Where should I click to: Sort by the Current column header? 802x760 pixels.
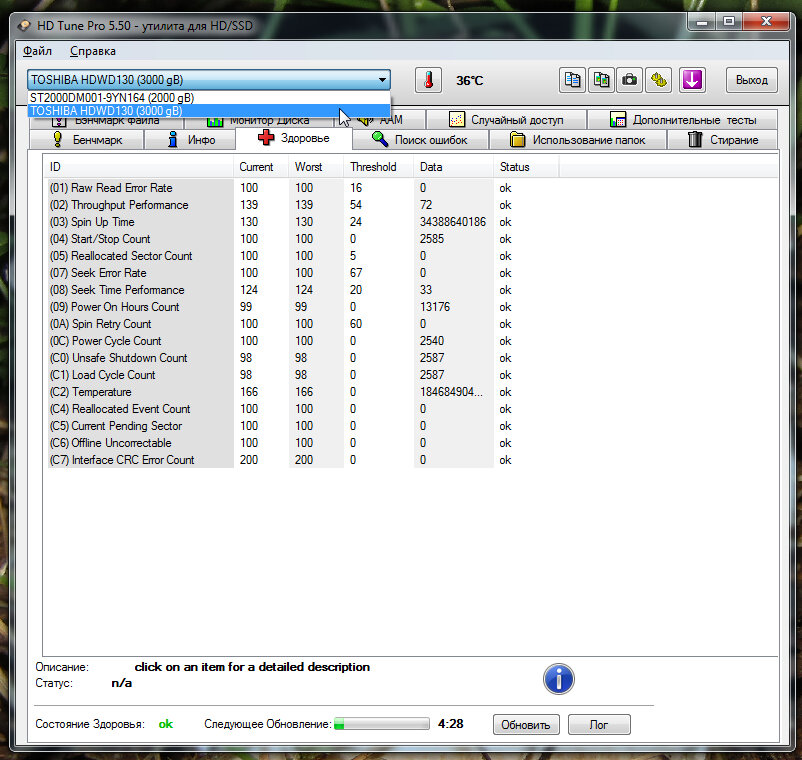[261, 167]
